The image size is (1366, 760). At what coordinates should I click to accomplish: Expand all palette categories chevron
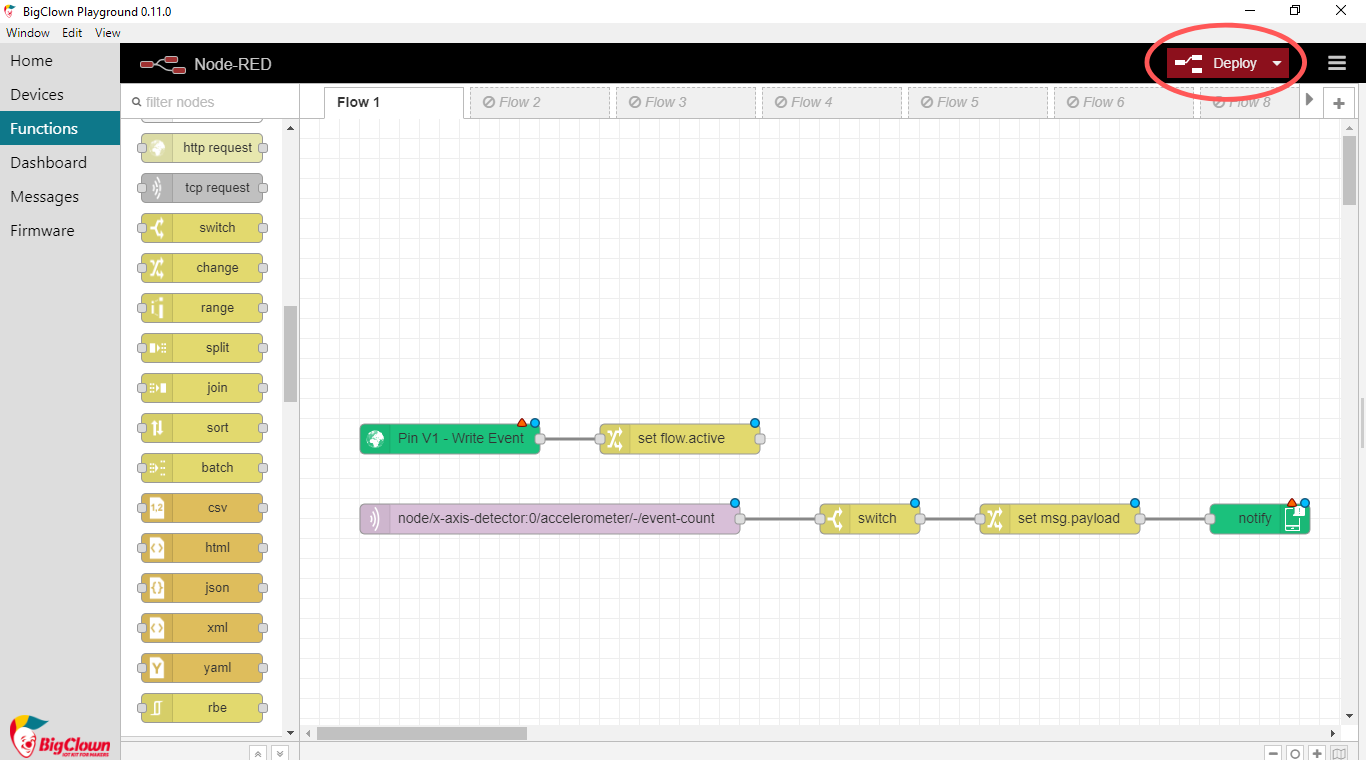pyautogui.click(x=280, y=753)
